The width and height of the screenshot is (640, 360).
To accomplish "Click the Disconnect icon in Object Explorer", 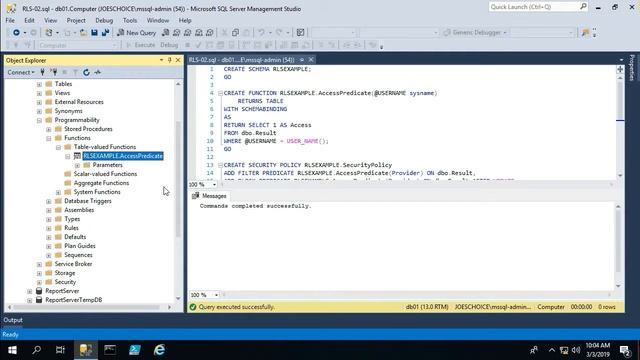I will (x=53, y=72).
